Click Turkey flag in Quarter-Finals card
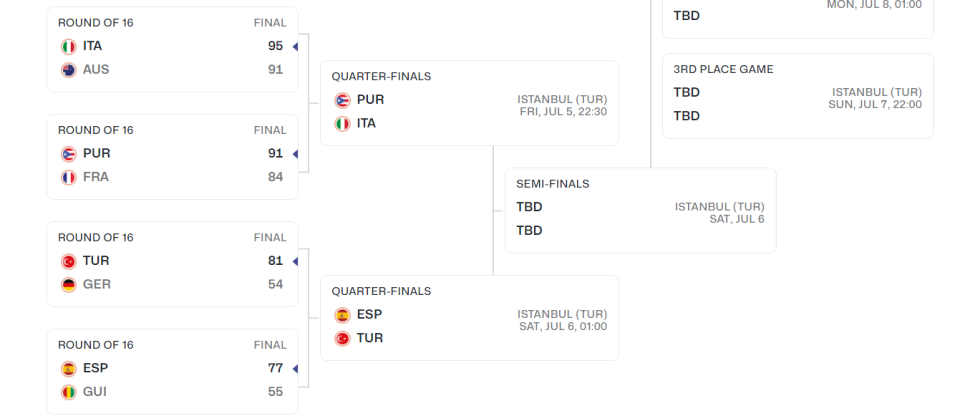960x416 pixels. pos(342,338)
